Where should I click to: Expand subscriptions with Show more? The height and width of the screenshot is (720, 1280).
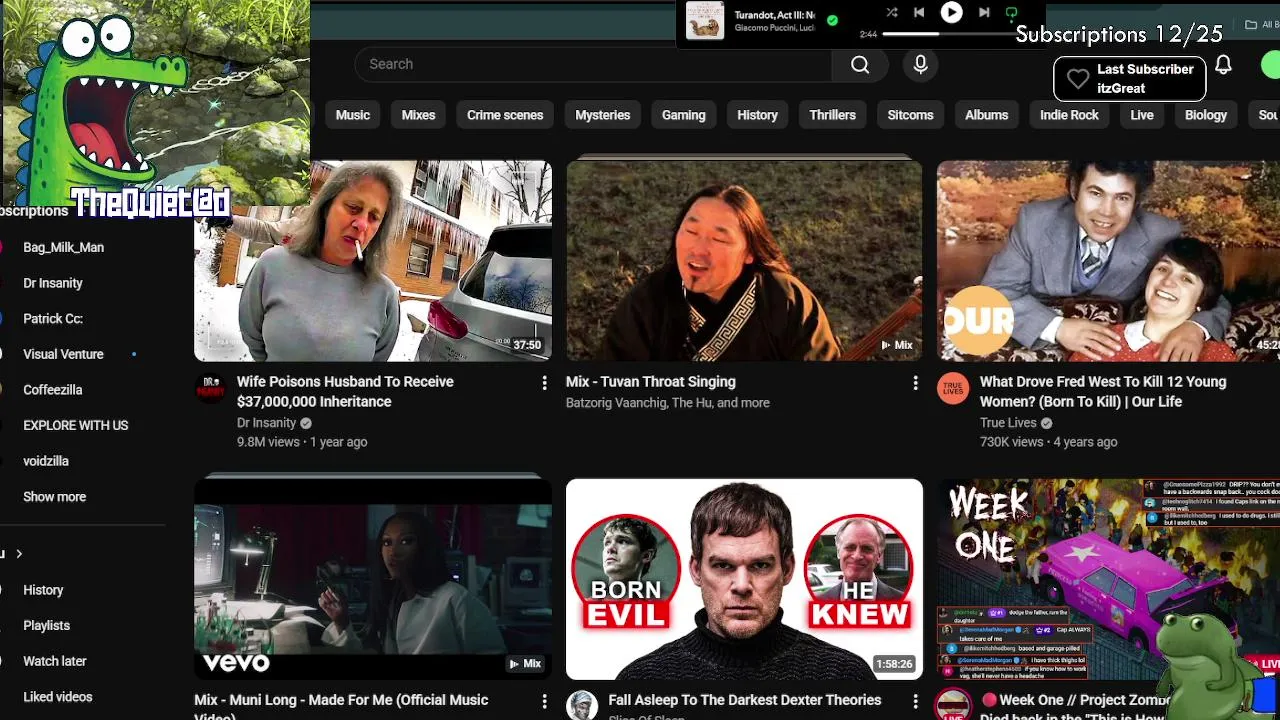[x=55, y=497]
